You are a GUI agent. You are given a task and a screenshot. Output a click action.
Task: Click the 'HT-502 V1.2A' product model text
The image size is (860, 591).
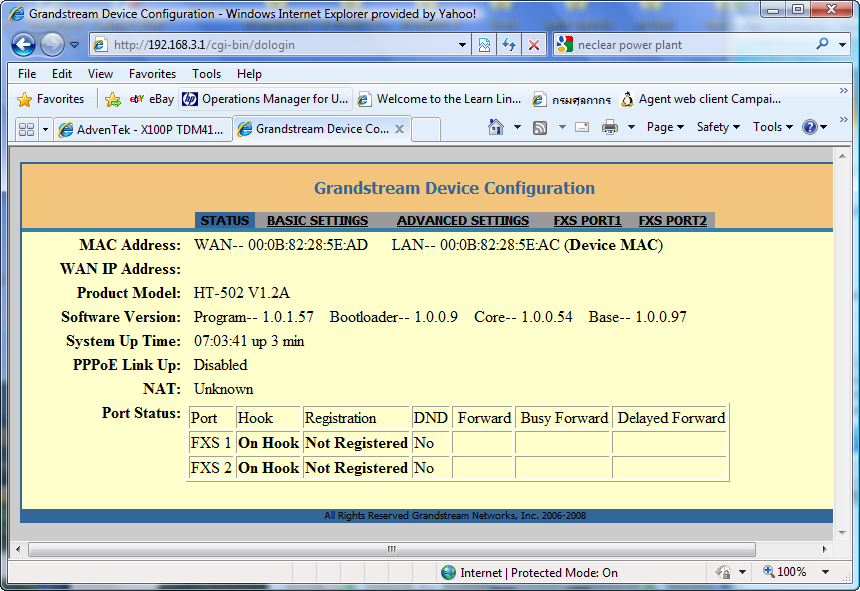(x=241, y=293)
